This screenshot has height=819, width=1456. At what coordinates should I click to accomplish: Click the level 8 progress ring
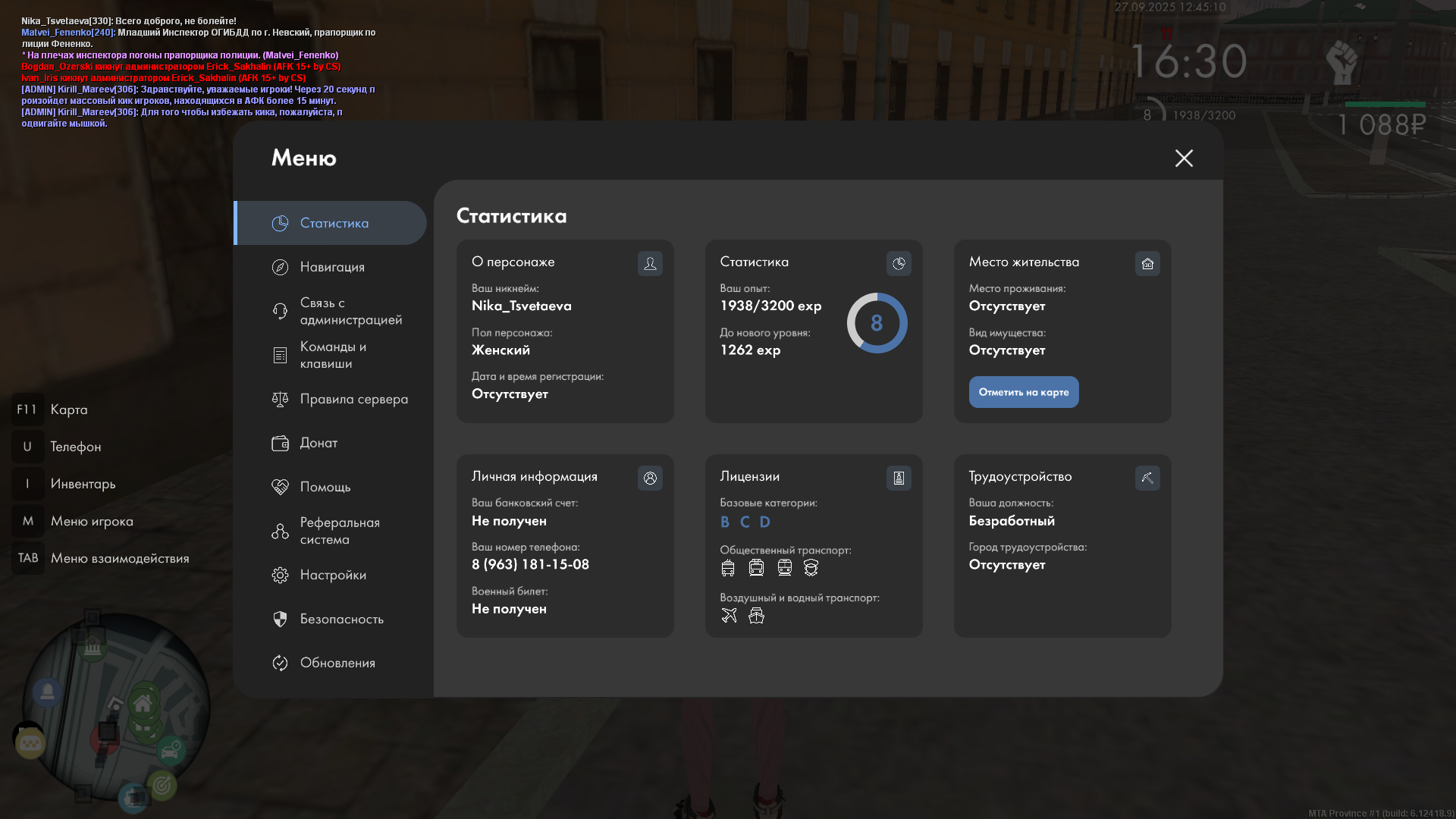[877, 323]
